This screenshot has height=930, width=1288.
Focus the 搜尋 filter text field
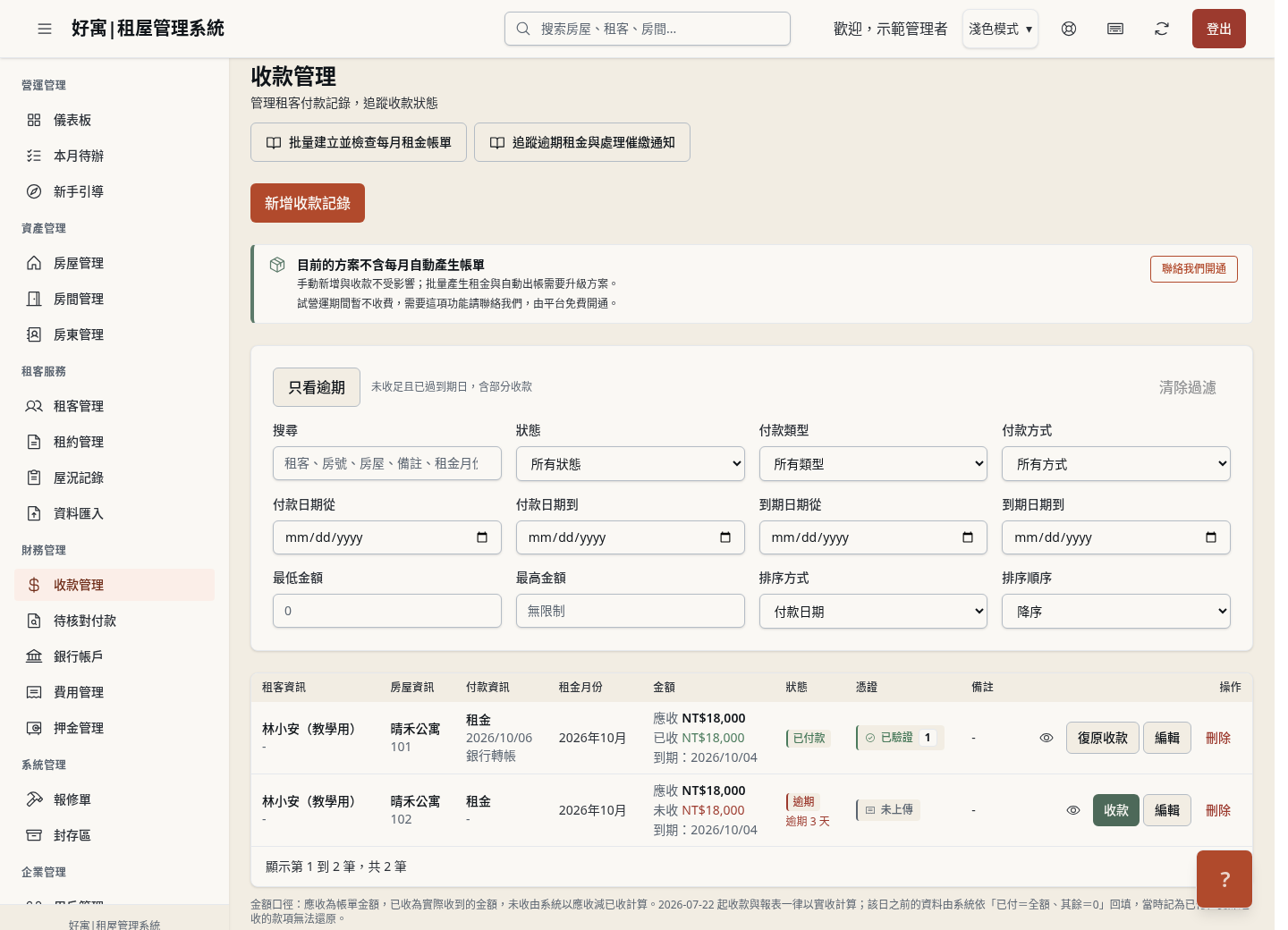pyautogui.click(x=387, y=463)
